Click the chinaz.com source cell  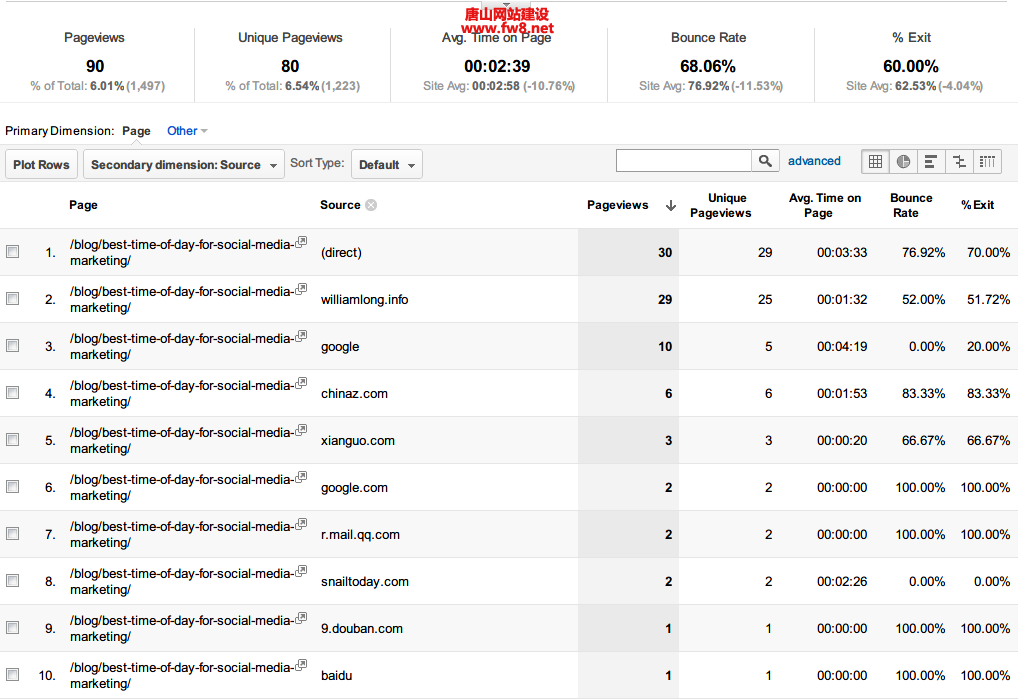pyautogui.click(x=354, y=394)
